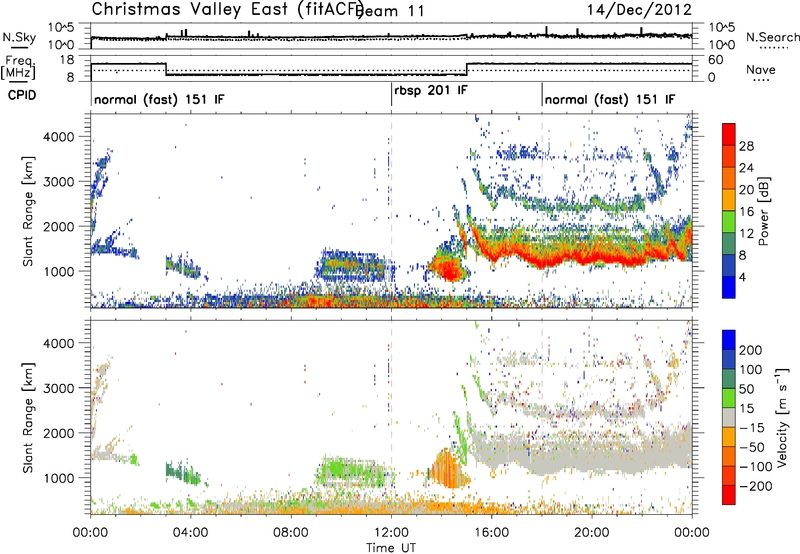Pick the grey Velocity segment between 15 and -15
This screenshot has height=554, width=800.
[x=729, y=417]
